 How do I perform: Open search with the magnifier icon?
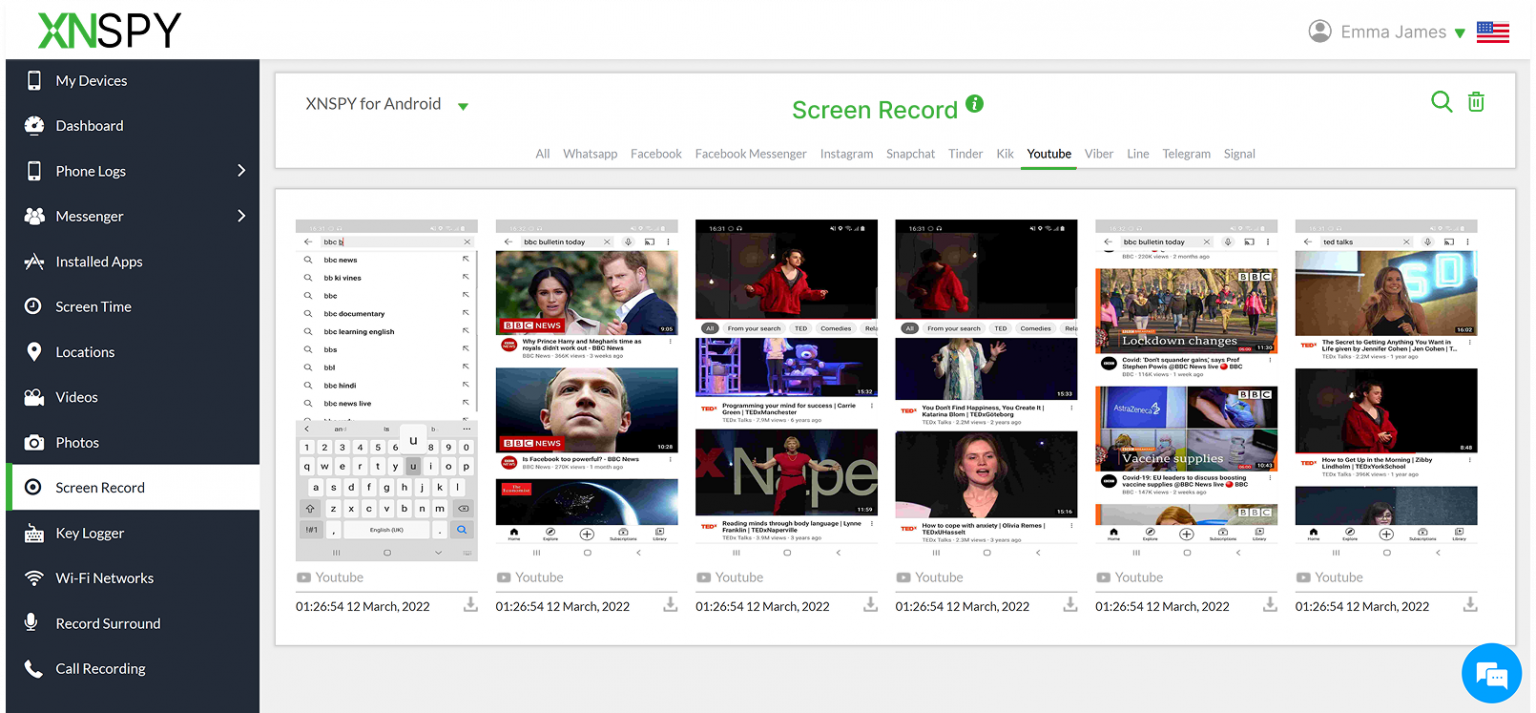tap(1441, 101)
